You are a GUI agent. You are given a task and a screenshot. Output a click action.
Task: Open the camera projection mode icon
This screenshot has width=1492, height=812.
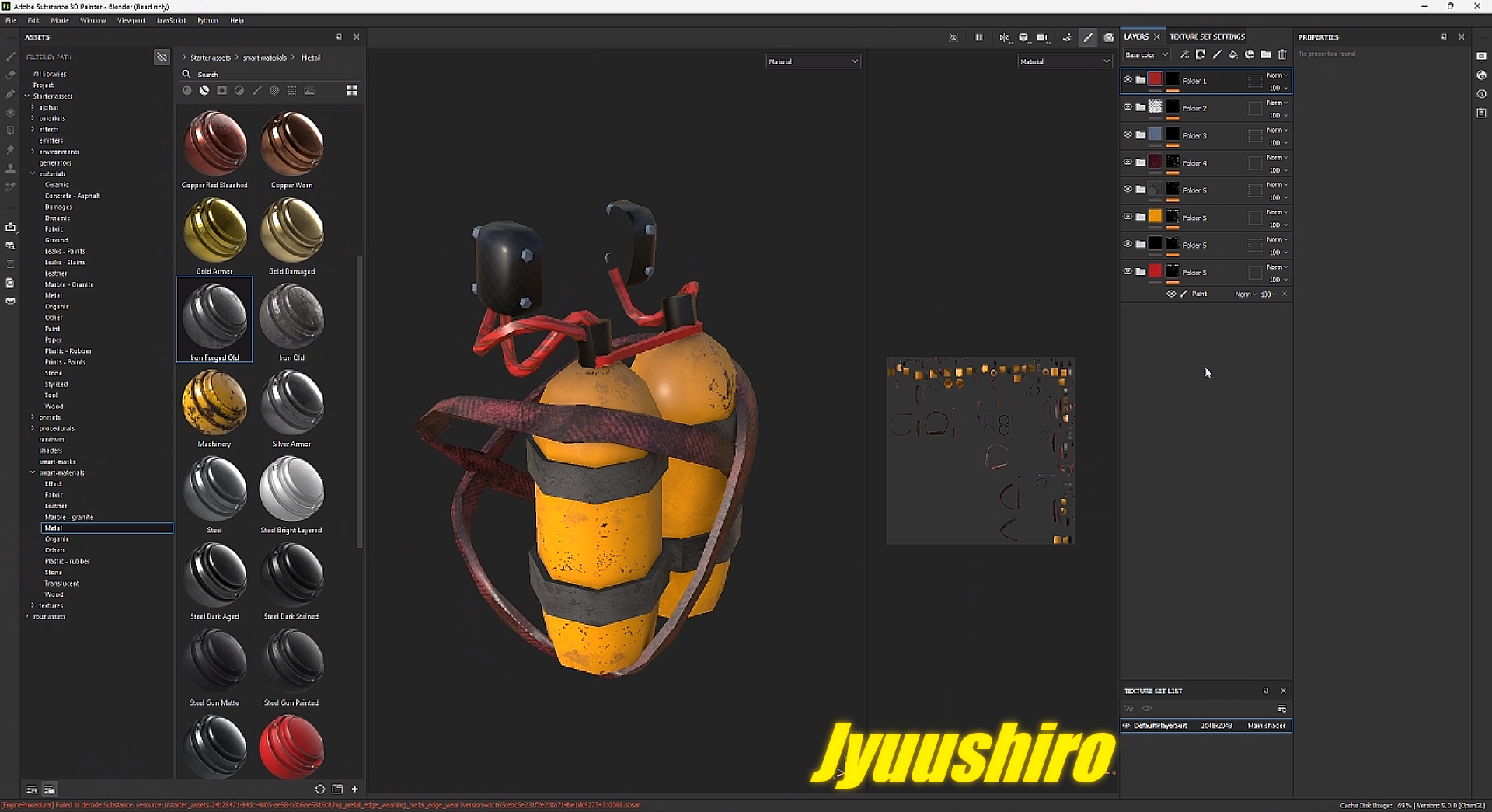pos(1043,37)
